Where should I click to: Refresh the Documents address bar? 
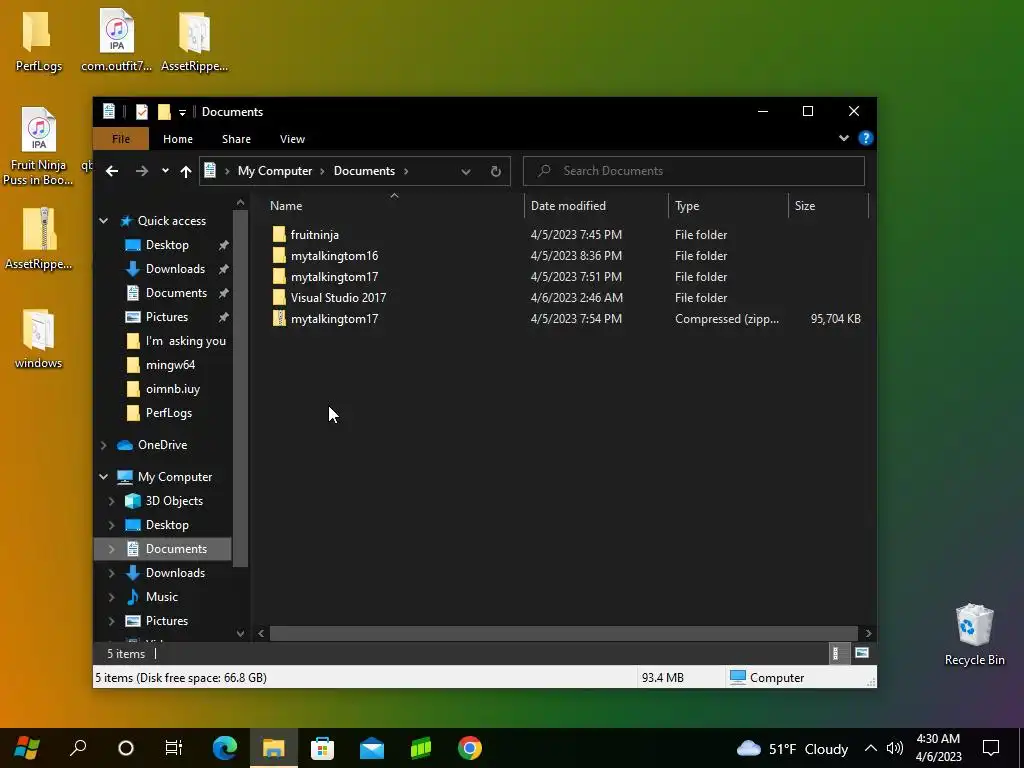(x=496, y=171)
